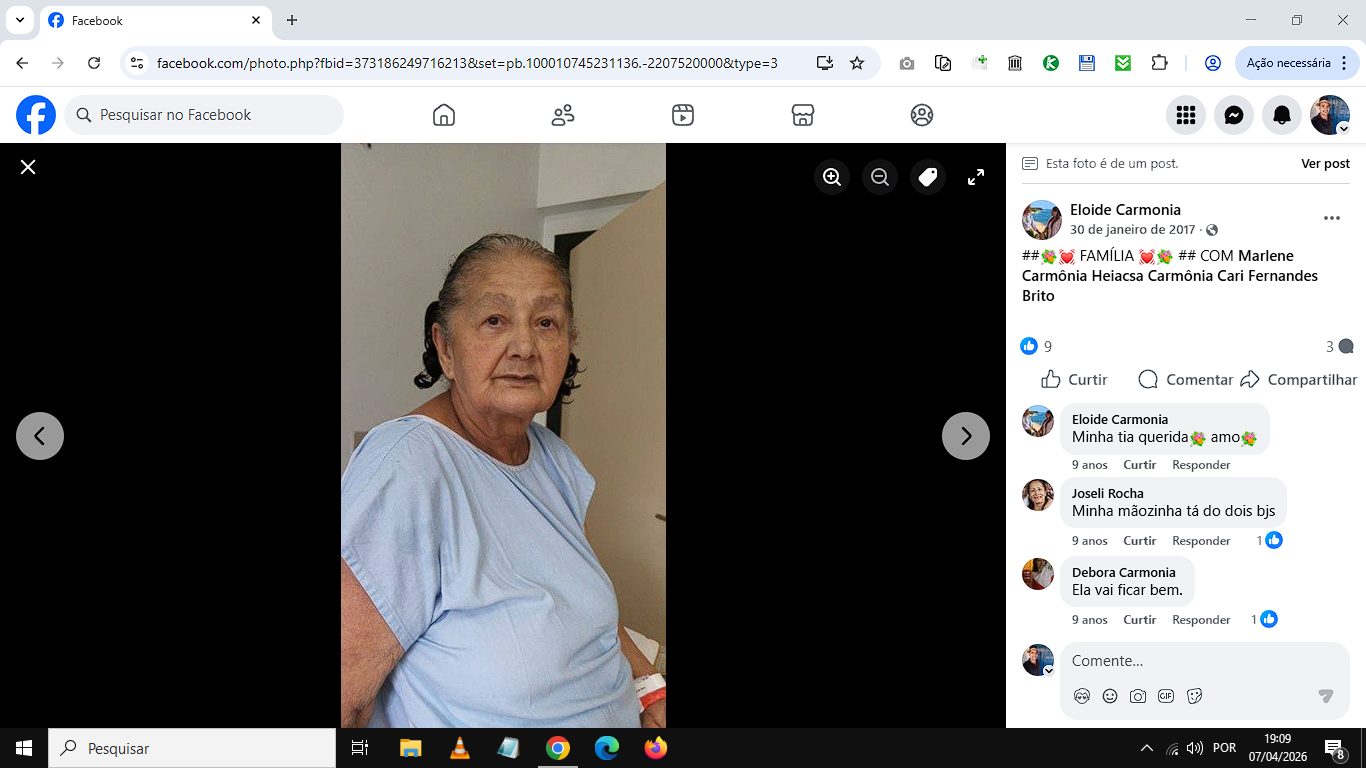Open tagged profile Cari Fernandes Brito
Viewport: 1366px width, 768px height.
coord(1170,286)
